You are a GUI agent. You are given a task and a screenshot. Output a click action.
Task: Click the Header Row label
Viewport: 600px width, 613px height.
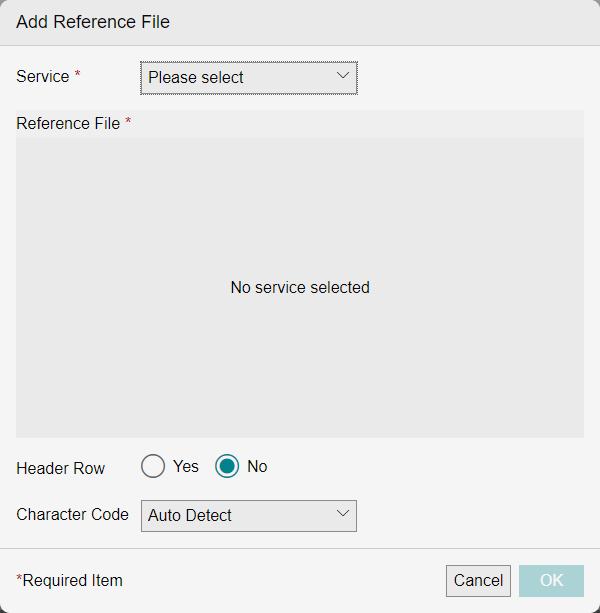60,467
